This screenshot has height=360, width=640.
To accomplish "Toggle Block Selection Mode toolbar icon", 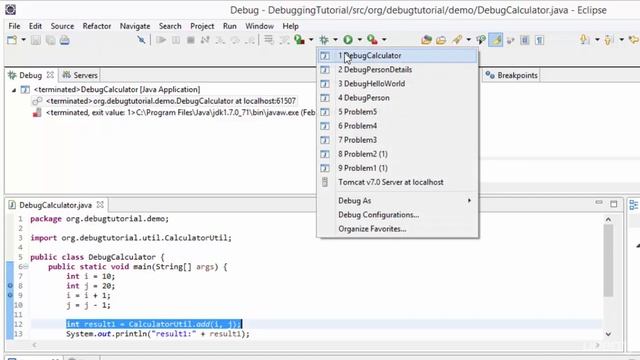I will point(525,40).
